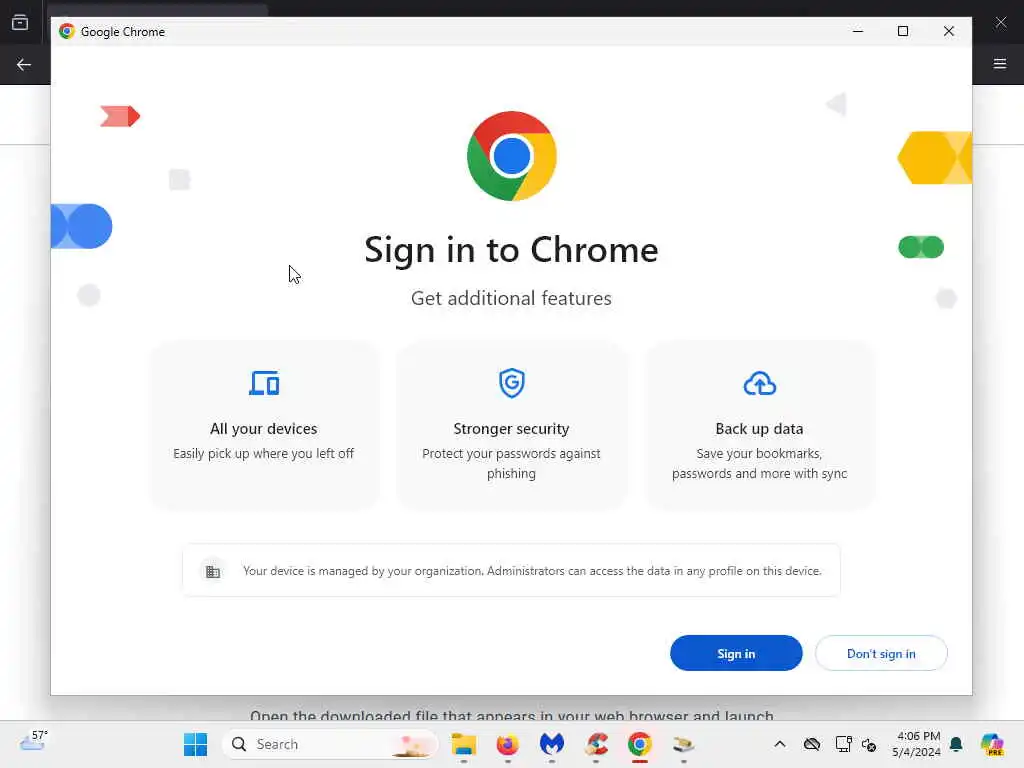Click the cloud sync-off tray icon
This screenshot has height=768, width=1024.
point(812,744)
